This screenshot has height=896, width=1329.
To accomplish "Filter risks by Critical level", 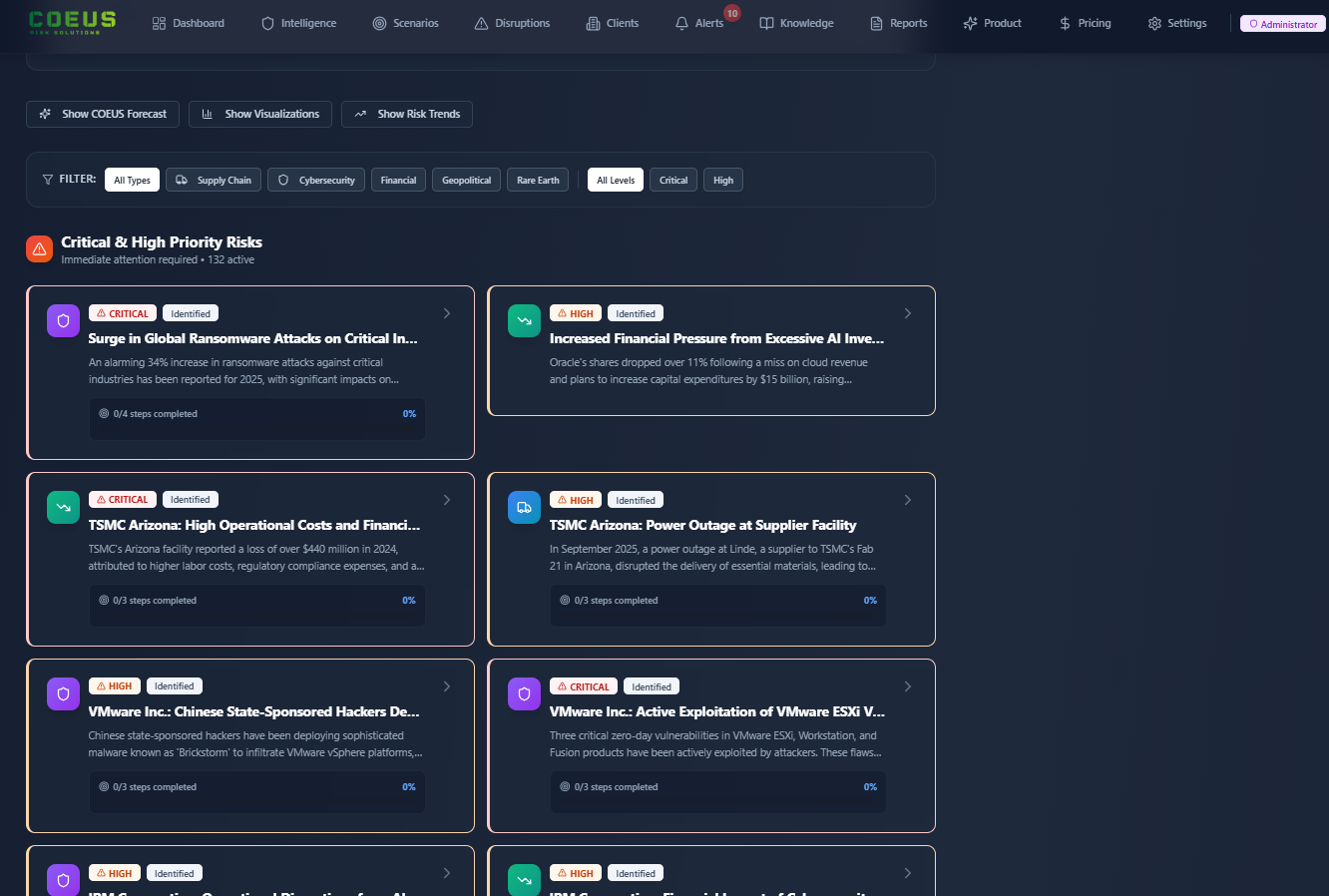I will point(673,180).
